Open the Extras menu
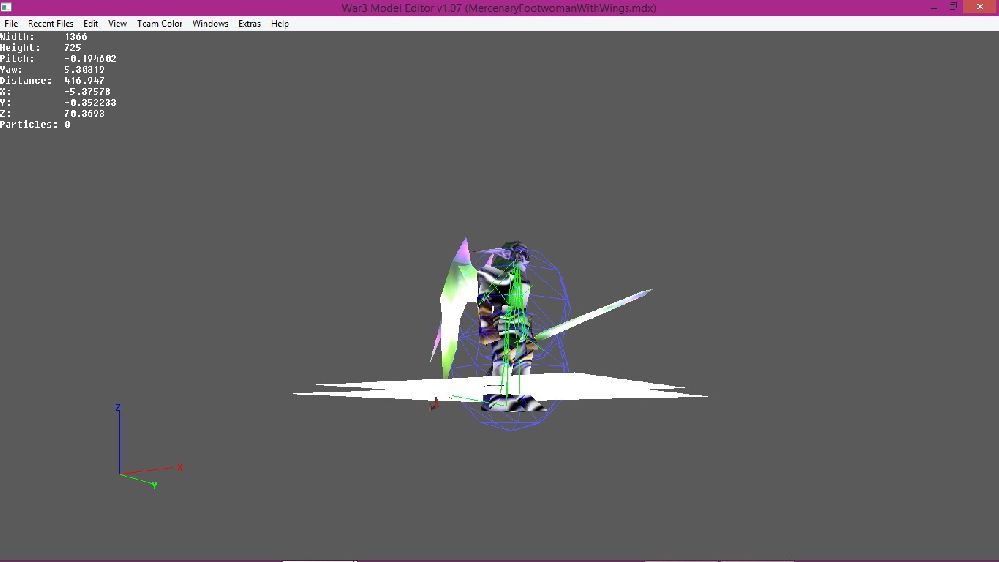The image size is (999, 562). coord(249,24)
